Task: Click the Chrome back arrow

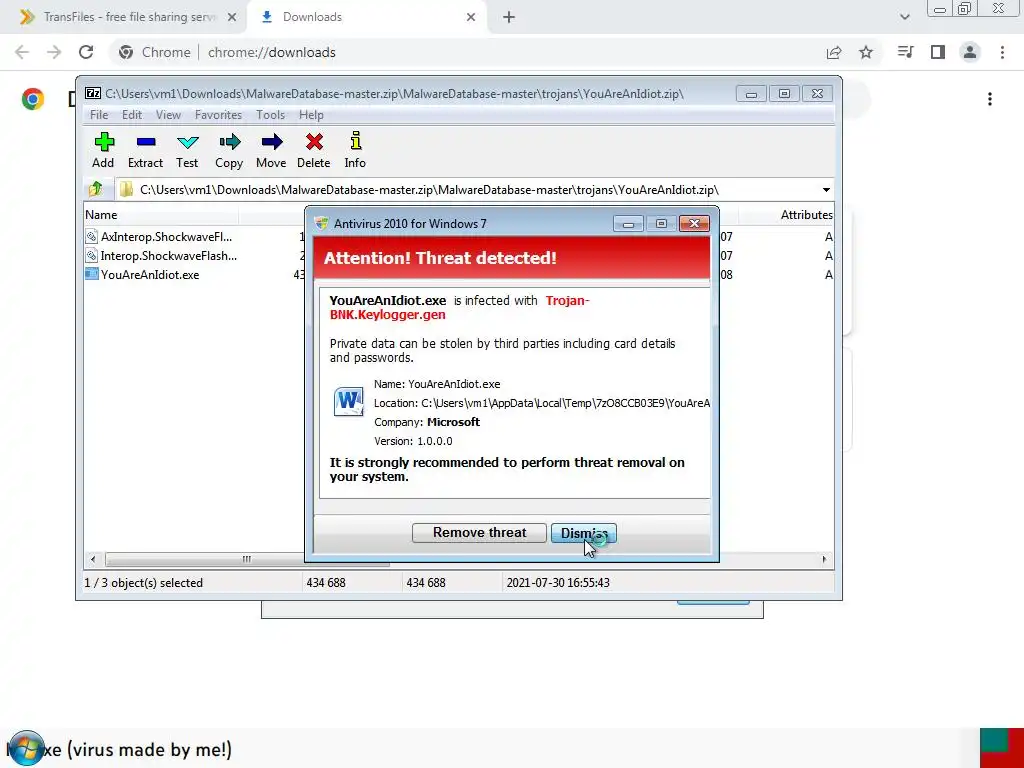Action: coord(22,52)
